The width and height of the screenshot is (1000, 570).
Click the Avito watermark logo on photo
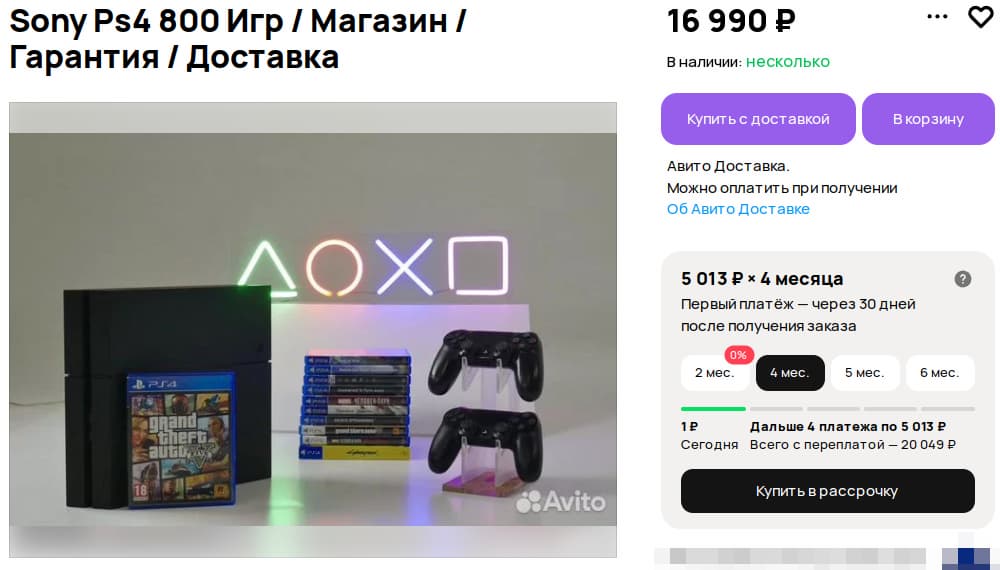(560, 502)
